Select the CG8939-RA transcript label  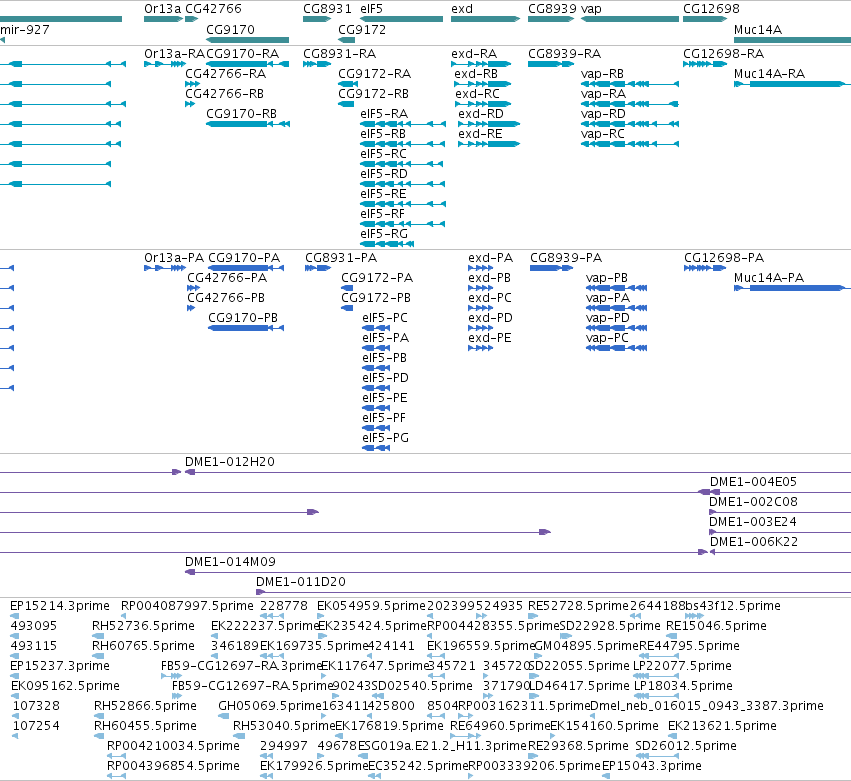pyautogui.click(x=564, y=54)
